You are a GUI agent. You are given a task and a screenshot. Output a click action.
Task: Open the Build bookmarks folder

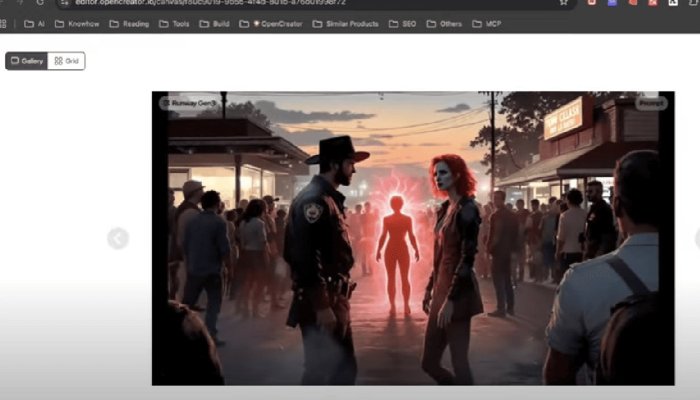click(214, 24)
